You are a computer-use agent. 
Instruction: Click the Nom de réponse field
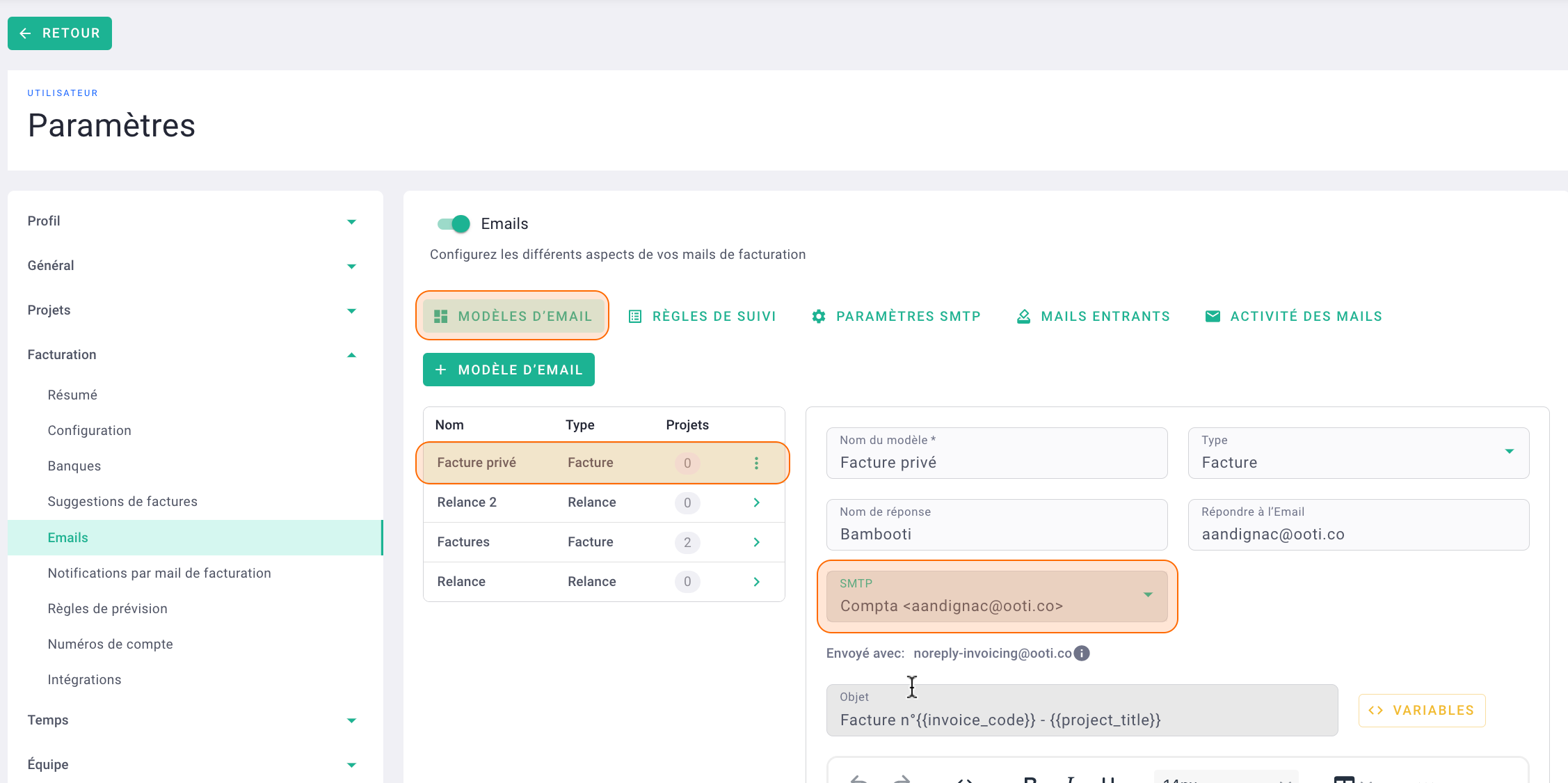point(997,525)
